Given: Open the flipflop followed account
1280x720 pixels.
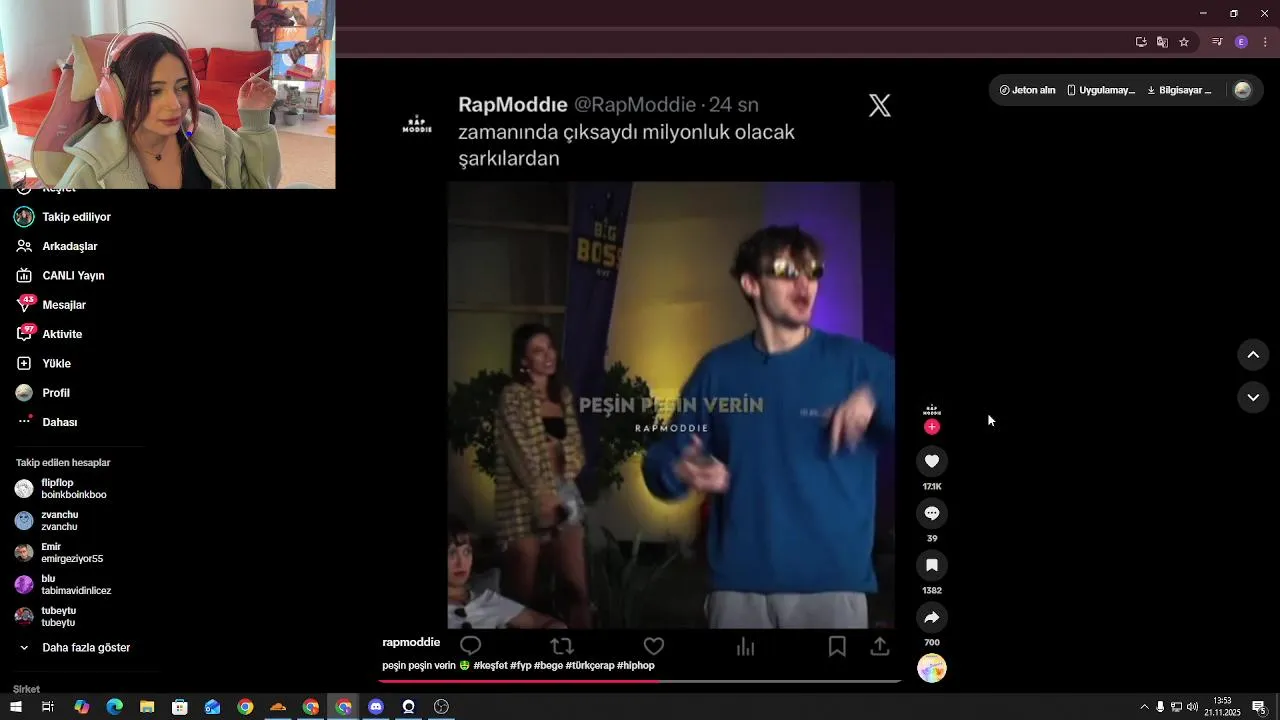Looking at the screenshot, I should [x=61, y=489].
